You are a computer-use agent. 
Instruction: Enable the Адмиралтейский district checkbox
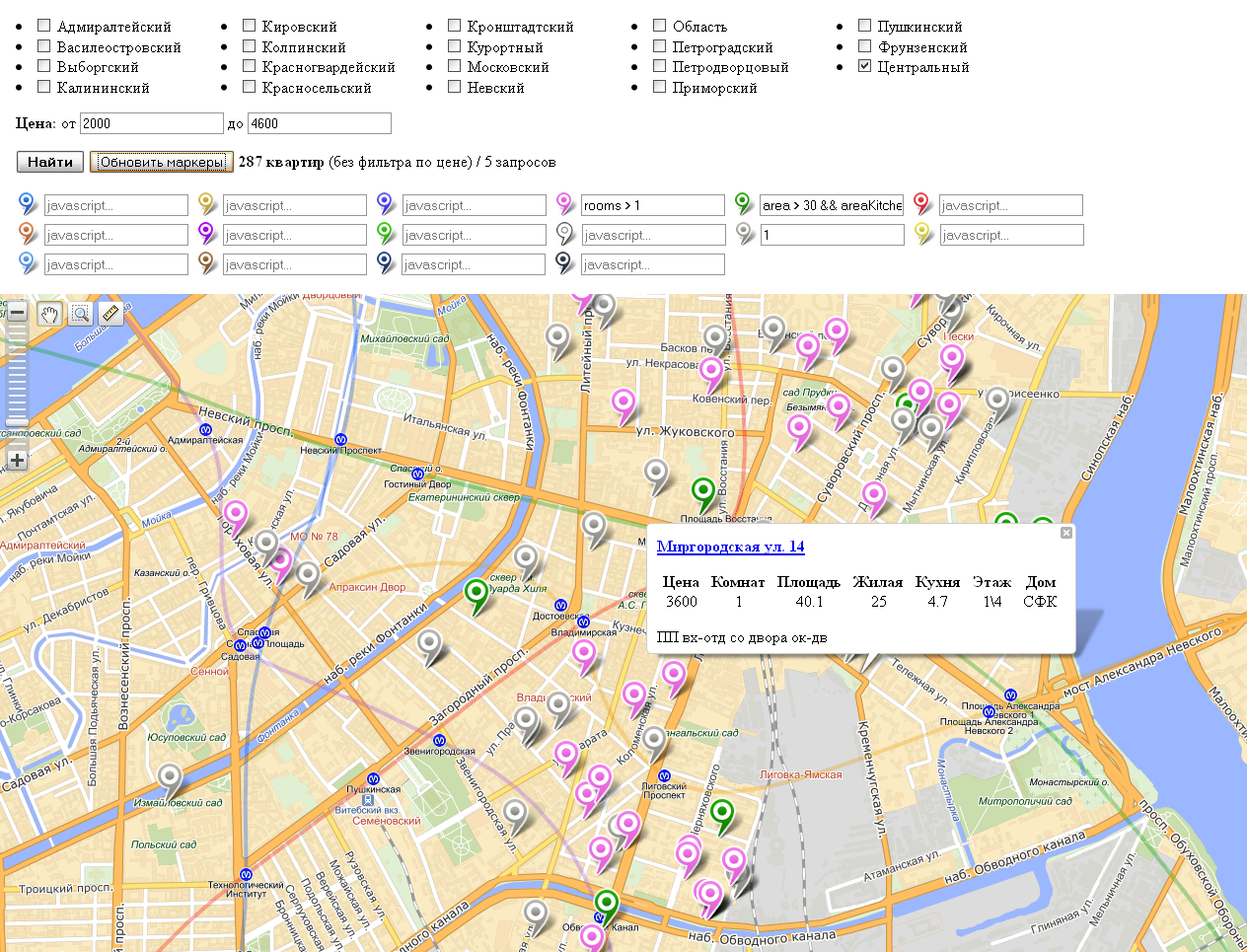(43, 26)
